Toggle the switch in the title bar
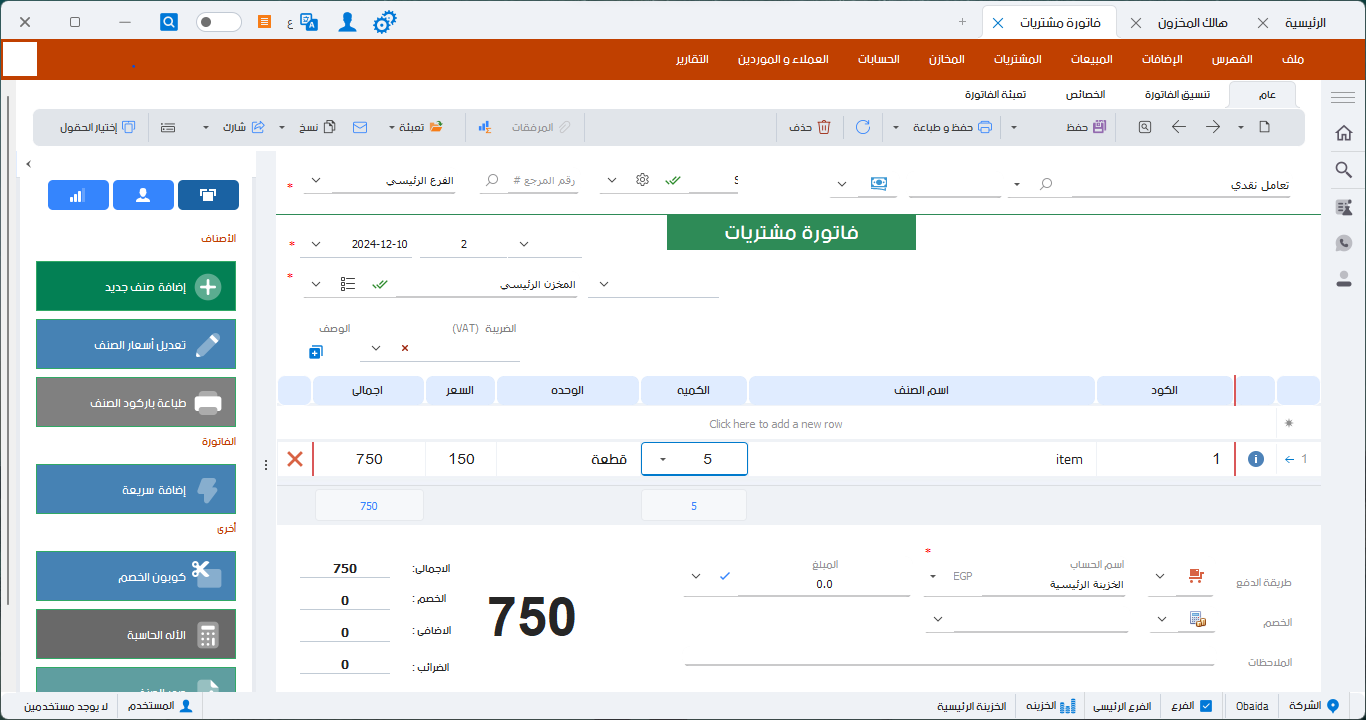This screenshot has height=720, width=1366. click(218, 22)
